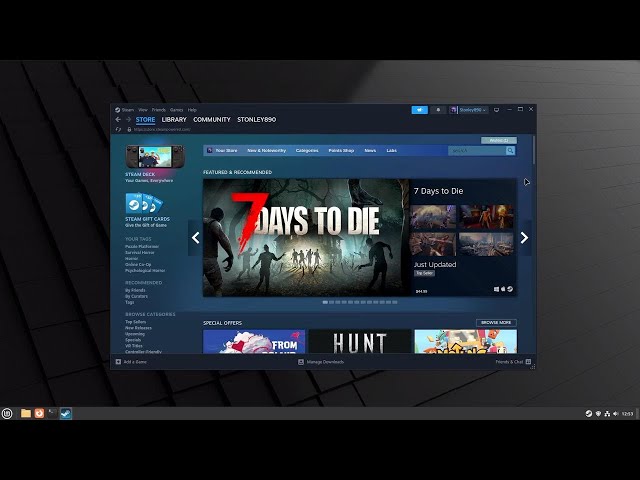This screenshot has height=480, width=640.
Task: Open the Online Co-Op tag link
Action: [x=138, y=264]
